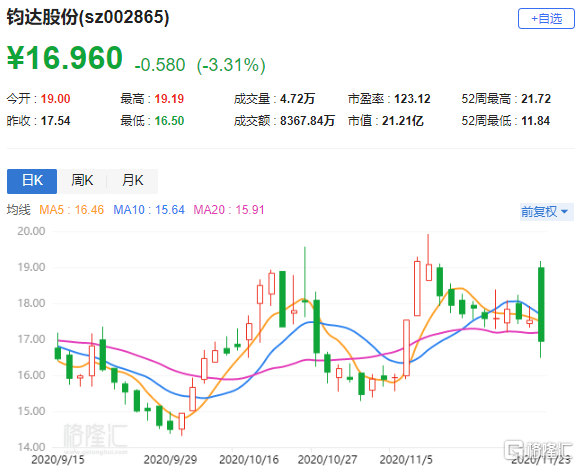The width and height of the screenshot is (579, 467).
Task: Click the 16.00 price axis label
Action: (x=31, y=375)
